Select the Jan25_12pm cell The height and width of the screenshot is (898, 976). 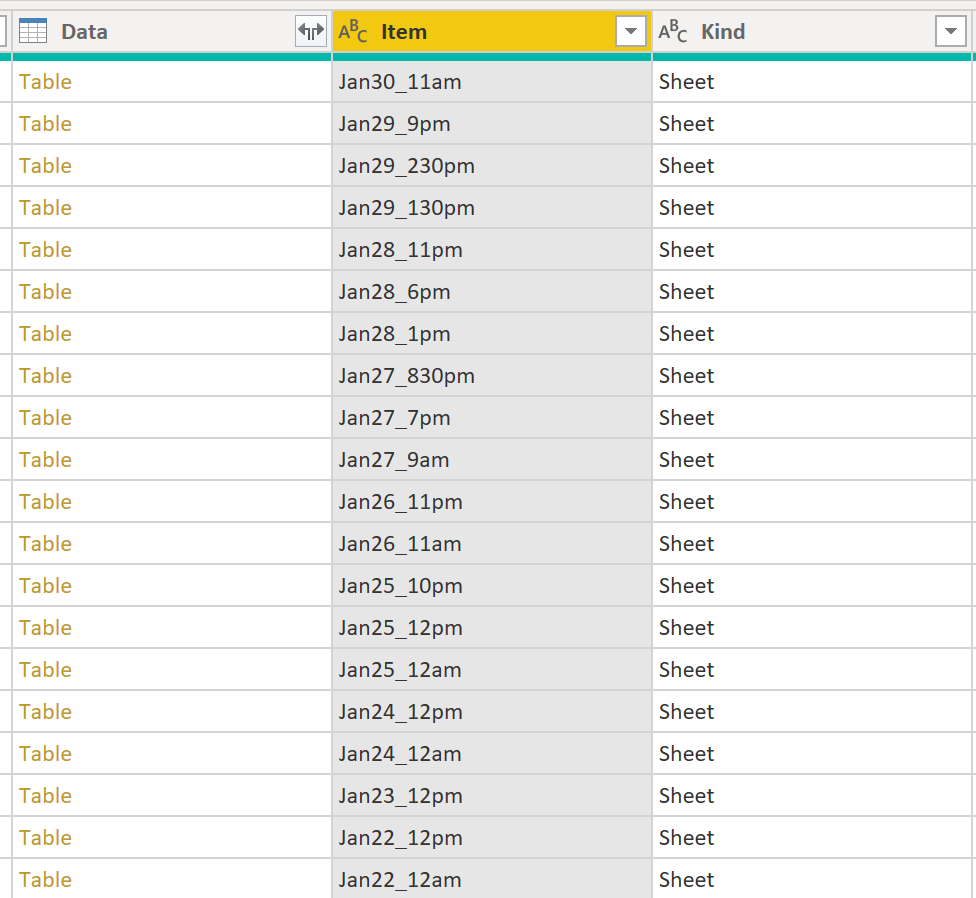pyautogui.click(x=492, y=628)
